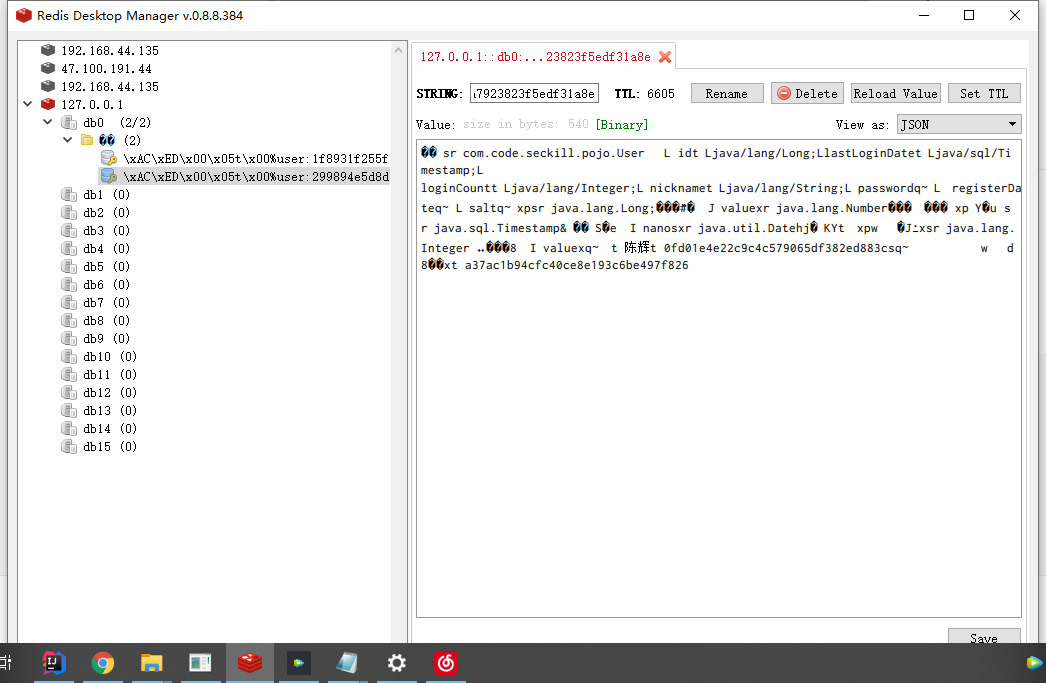Click the Save button
The image size is (1046, 683).
point(984,637)
